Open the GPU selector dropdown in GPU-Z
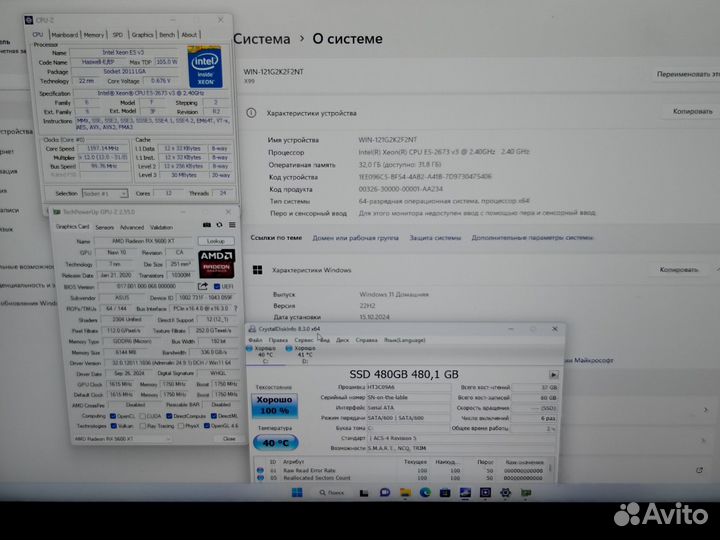The width and height of the screenshot is (720, 540). pyautogui.click(x=123, y=439)
